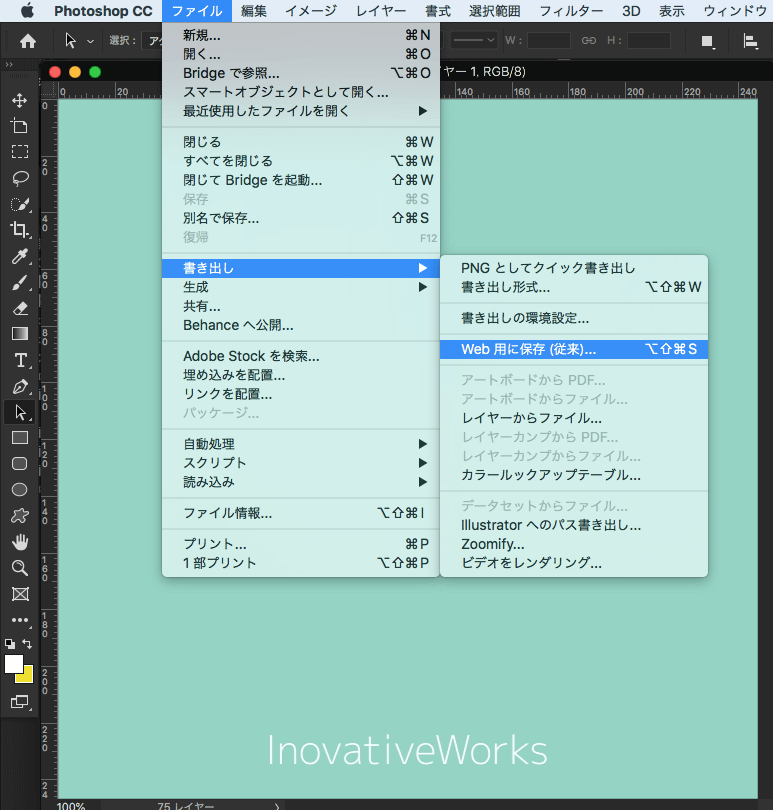Choose ファイル情報 menu item

(301, 513)
